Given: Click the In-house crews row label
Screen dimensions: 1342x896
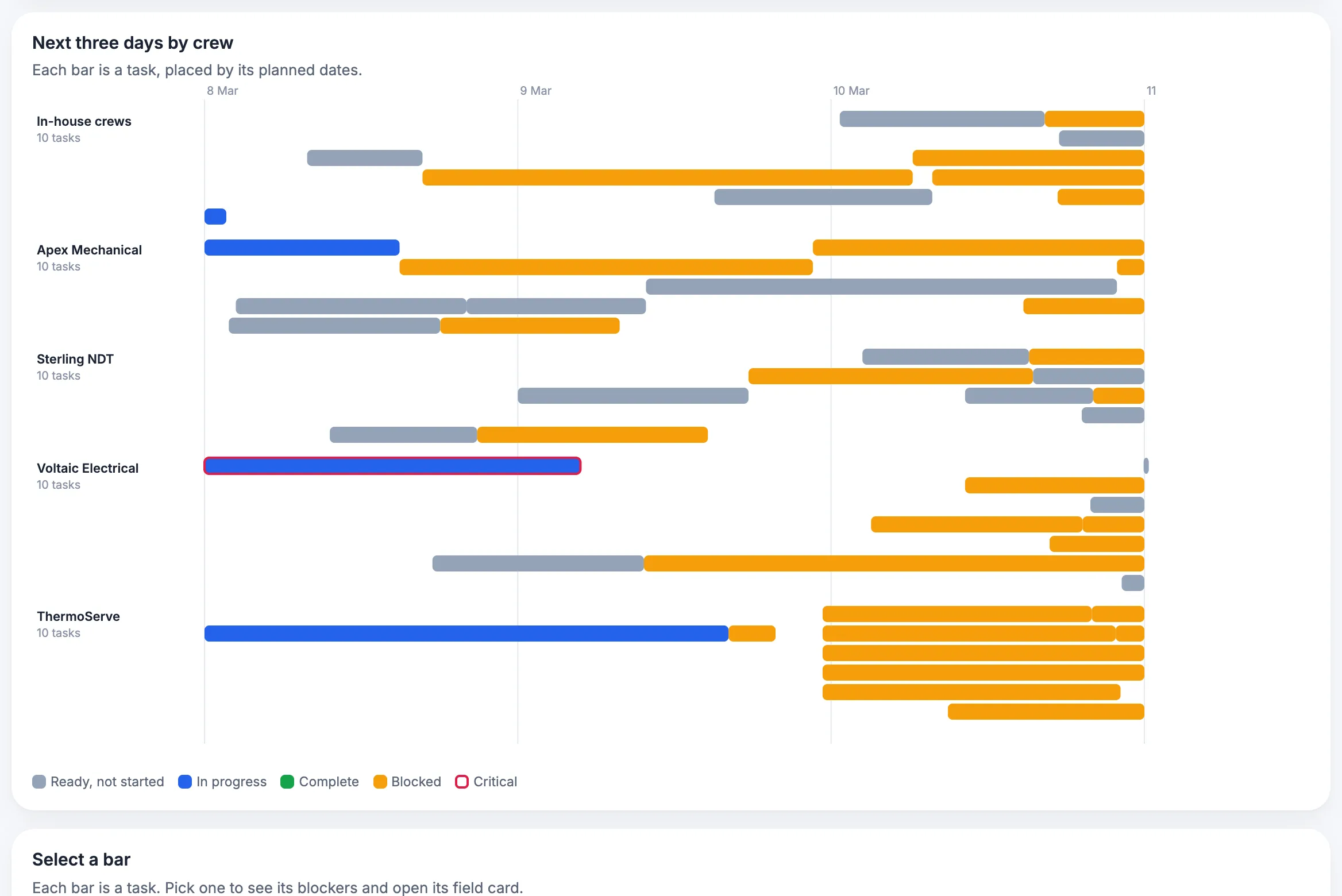Looking at the screenshot, I should click(x=84, y=121).
